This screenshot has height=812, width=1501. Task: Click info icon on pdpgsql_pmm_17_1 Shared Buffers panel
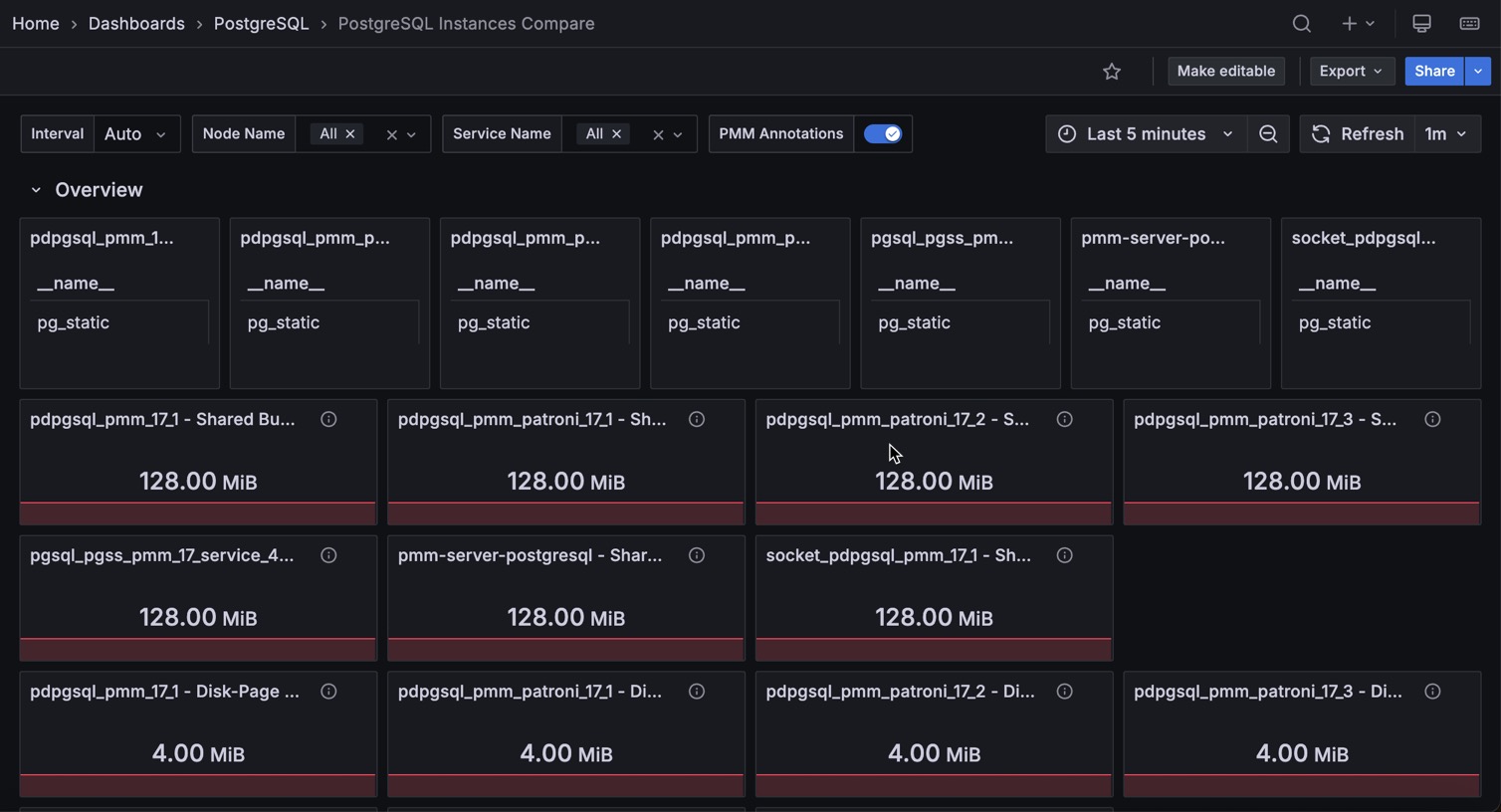click(x=328, y=420)
